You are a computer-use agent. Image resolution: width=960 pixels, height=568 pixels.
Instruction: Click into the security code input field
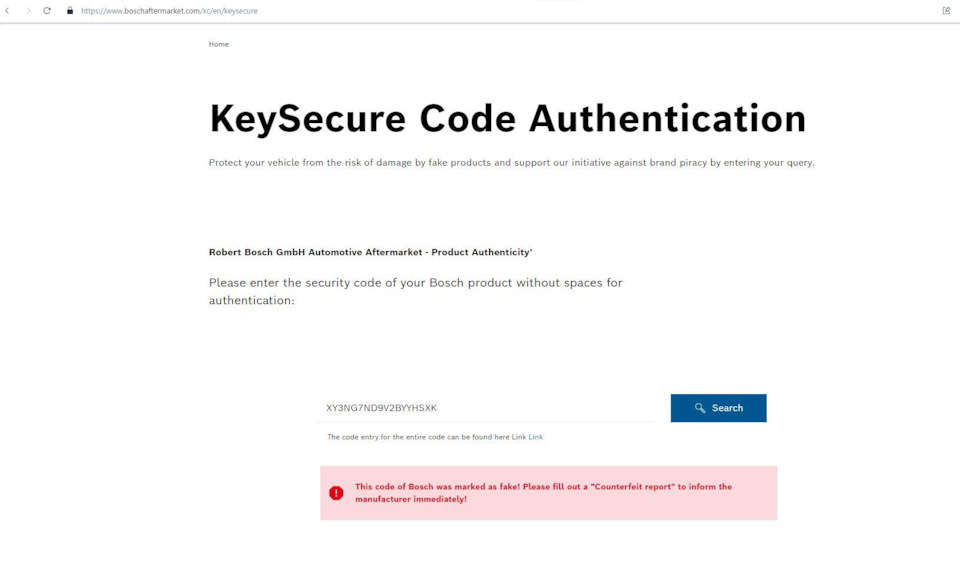pyautogui.click(x=485, y=408)
